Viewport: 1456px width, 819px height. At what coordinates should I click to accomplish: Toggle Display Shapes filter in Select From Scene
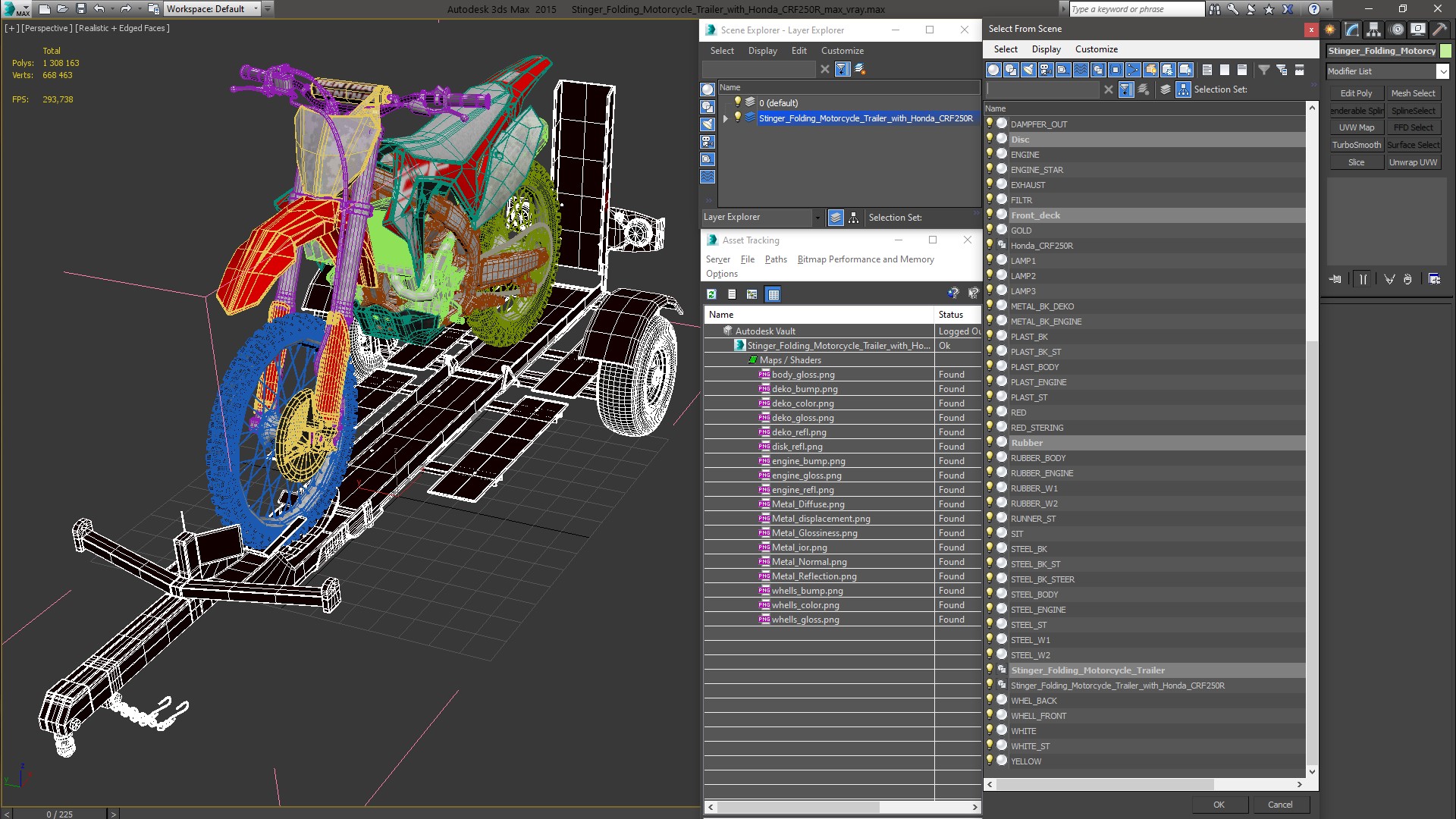[x=1011, y=70]
